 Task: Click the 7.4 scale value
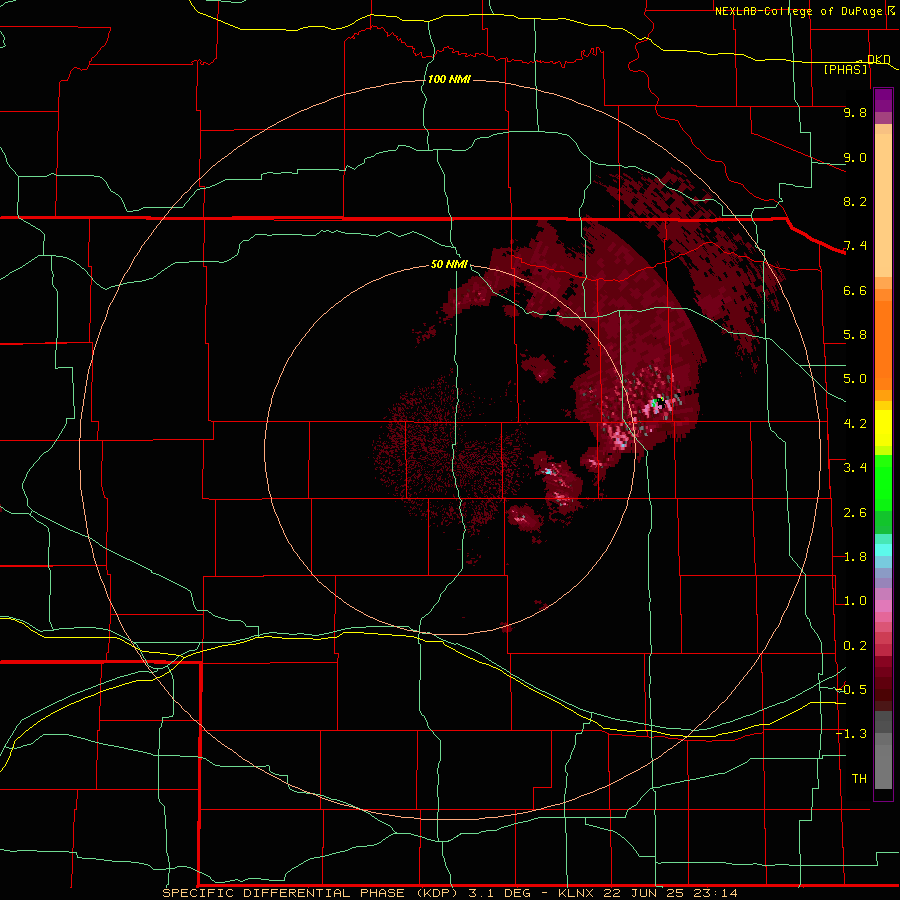[x=855, y=246]
